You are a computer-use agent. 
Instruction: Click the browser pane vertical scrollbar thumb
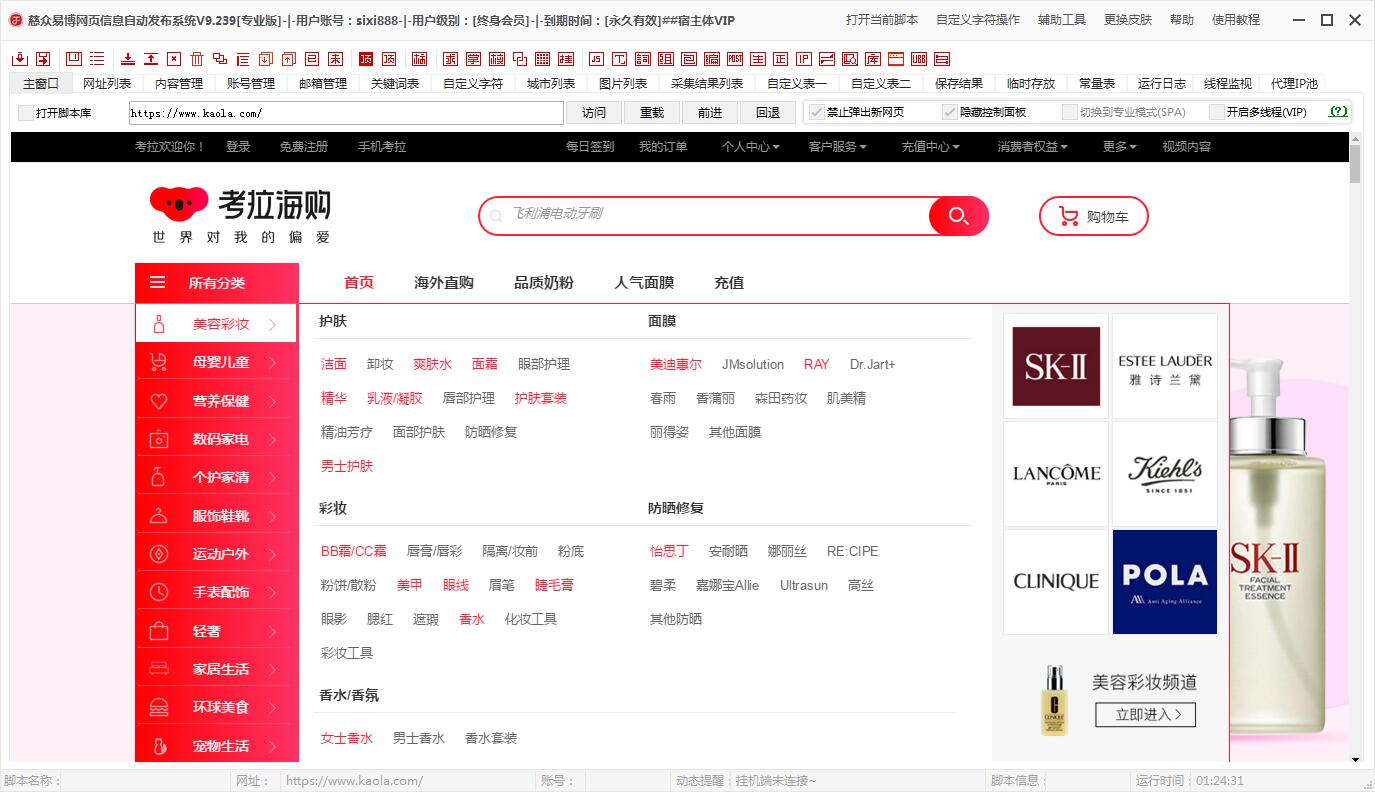(1355, 165)
